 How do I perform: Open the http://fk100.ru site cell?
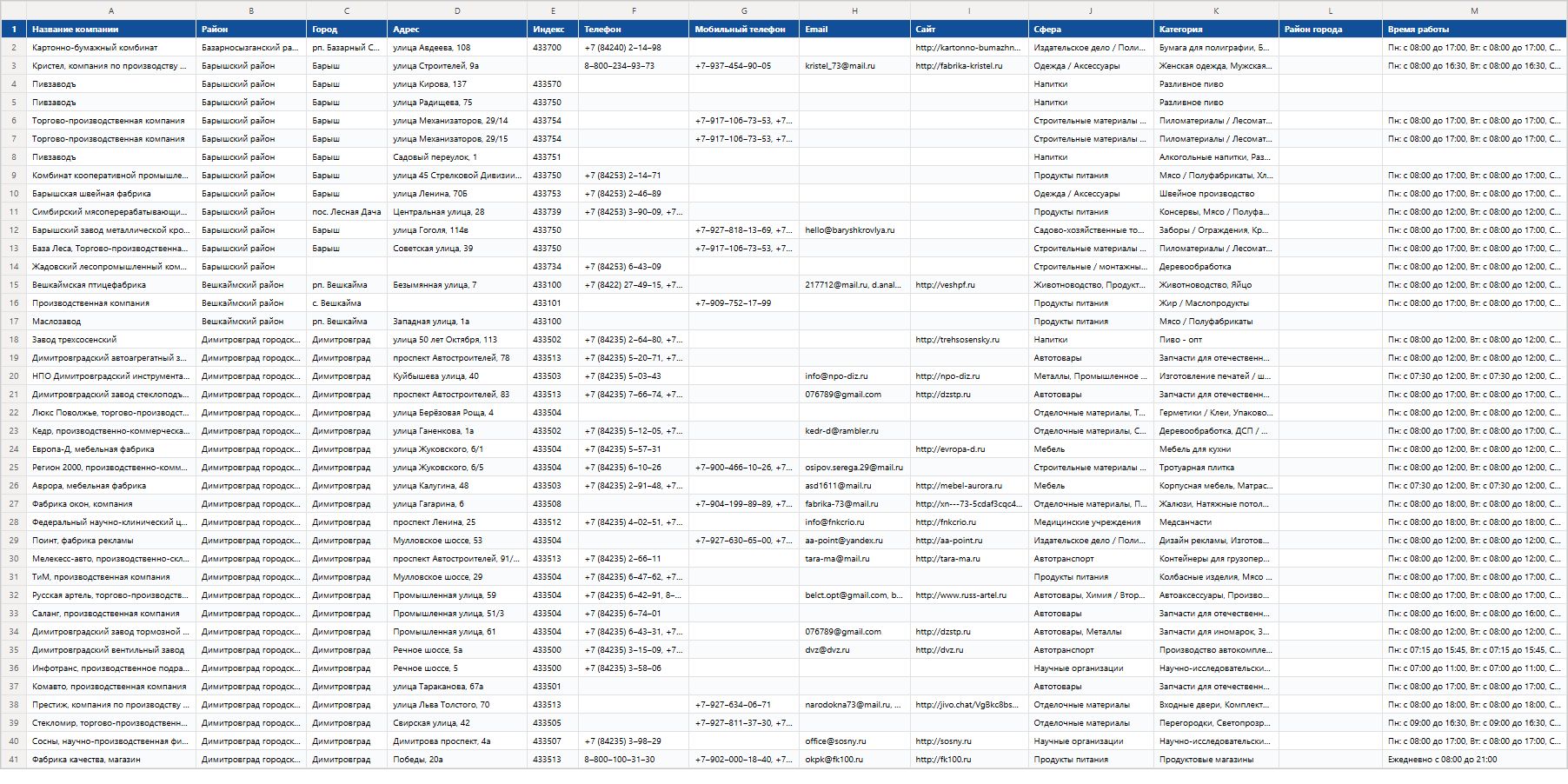pos(970,760)
